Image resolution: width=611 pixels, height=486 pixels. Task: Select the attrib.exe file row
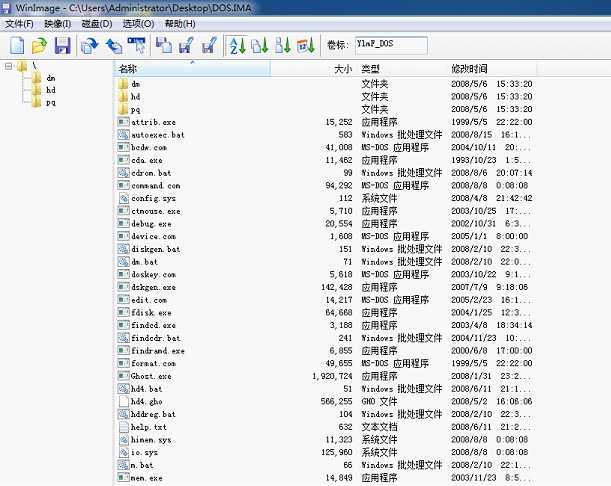pyautogui.click(x=325, y=122)
